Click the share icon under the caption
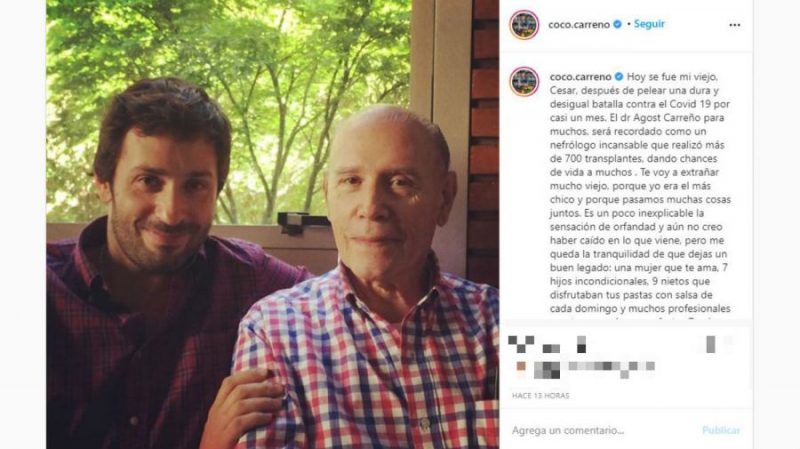 point(581,344)
